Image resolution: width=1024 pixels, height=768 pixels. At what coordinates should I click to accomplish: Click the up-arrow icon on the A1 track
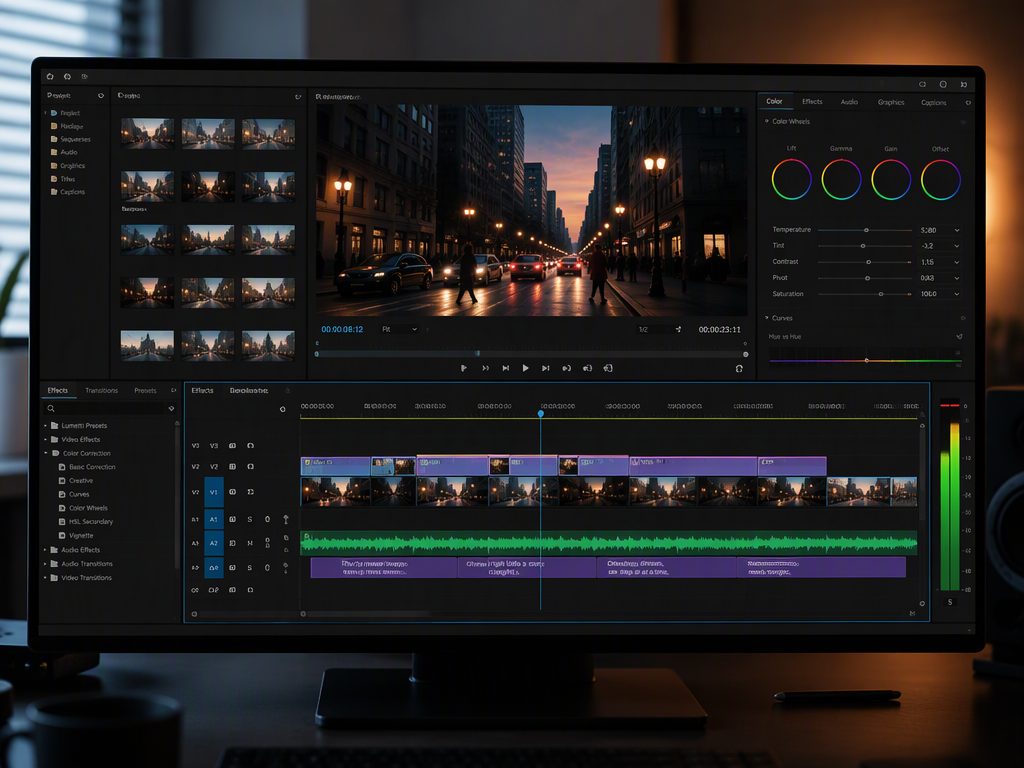tap(285, 520)
